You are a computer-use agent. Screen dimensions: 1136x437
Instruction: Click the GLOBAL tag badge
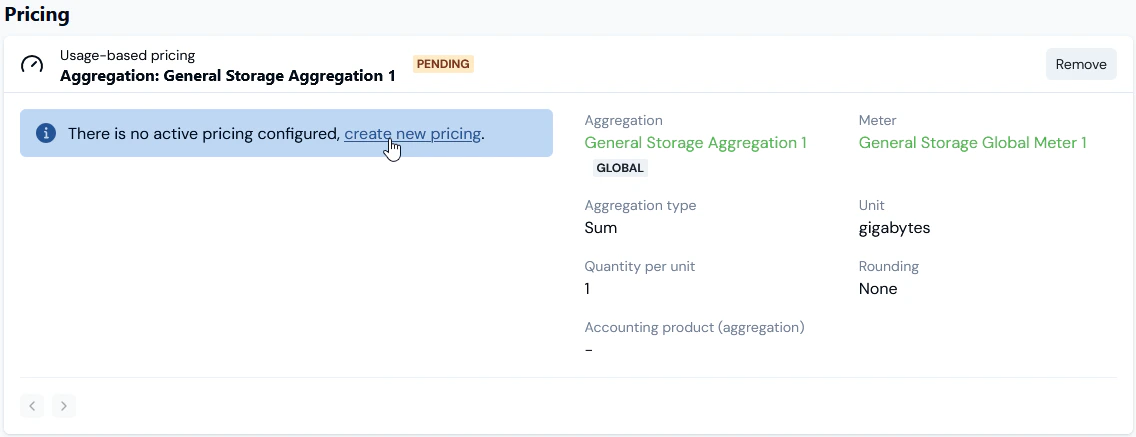tap(620, 168)
